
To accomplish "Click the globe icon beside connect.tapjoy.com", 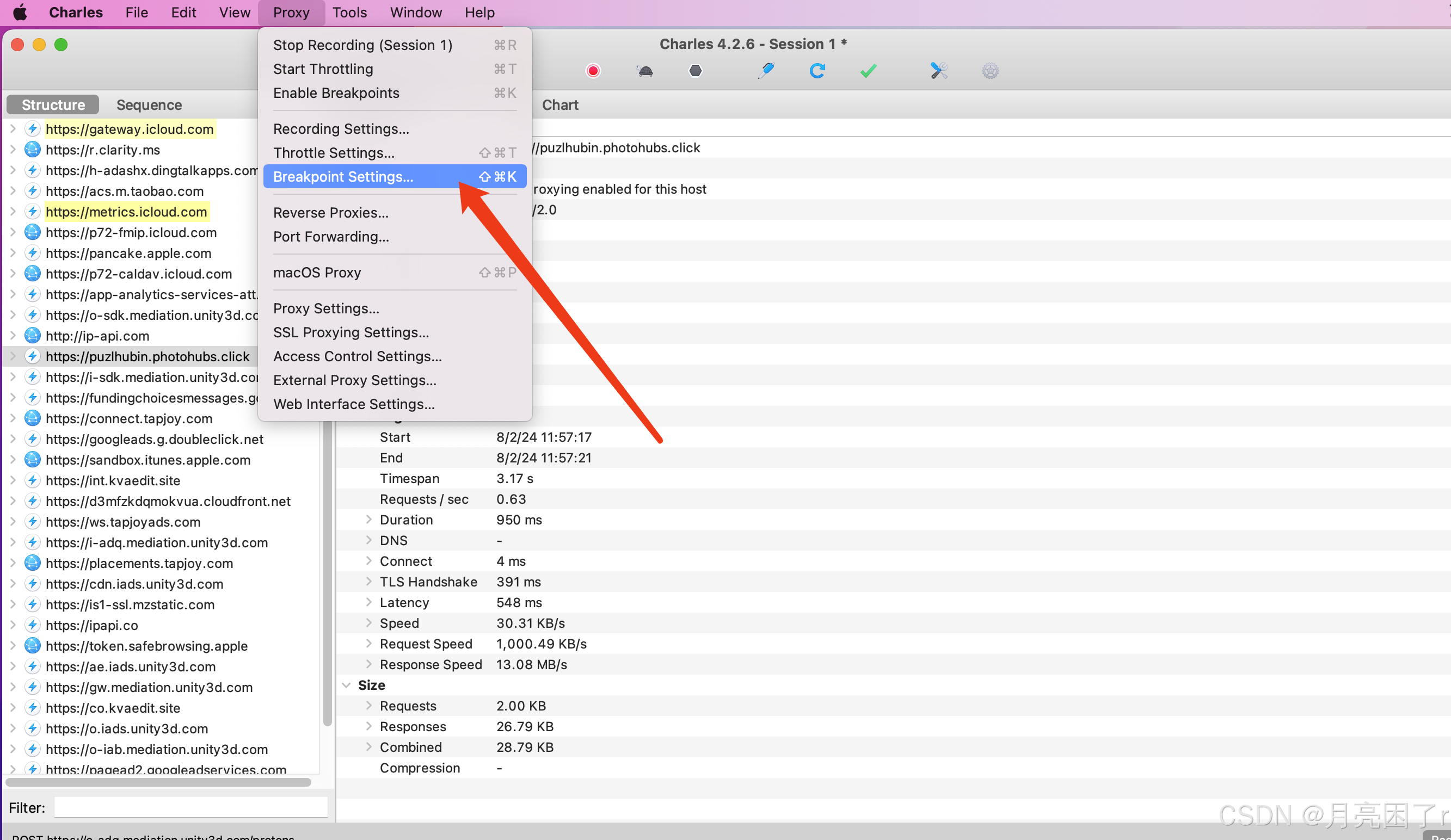I will click(33, 418).
